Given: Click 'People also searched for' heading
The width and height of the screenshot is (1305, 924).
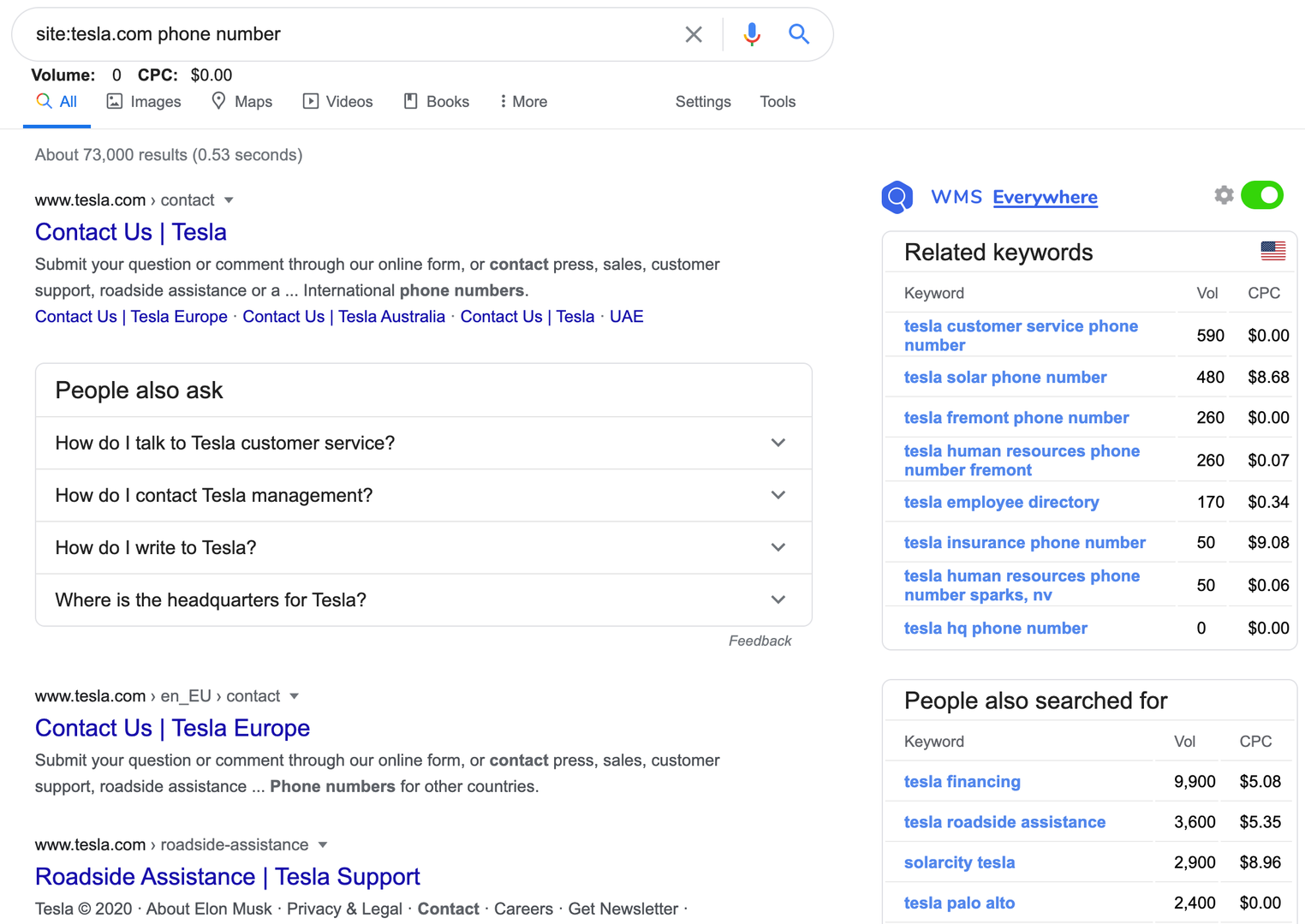Looking at the screenshot, I should (1035, 701).
